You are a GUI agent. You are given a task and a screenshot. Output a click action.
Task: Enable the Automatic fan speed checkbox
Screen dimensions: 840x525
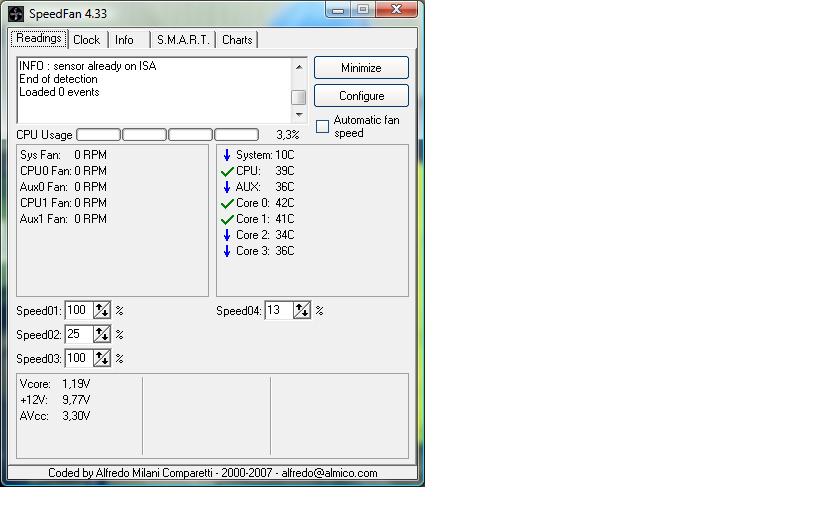click(322, 126)
